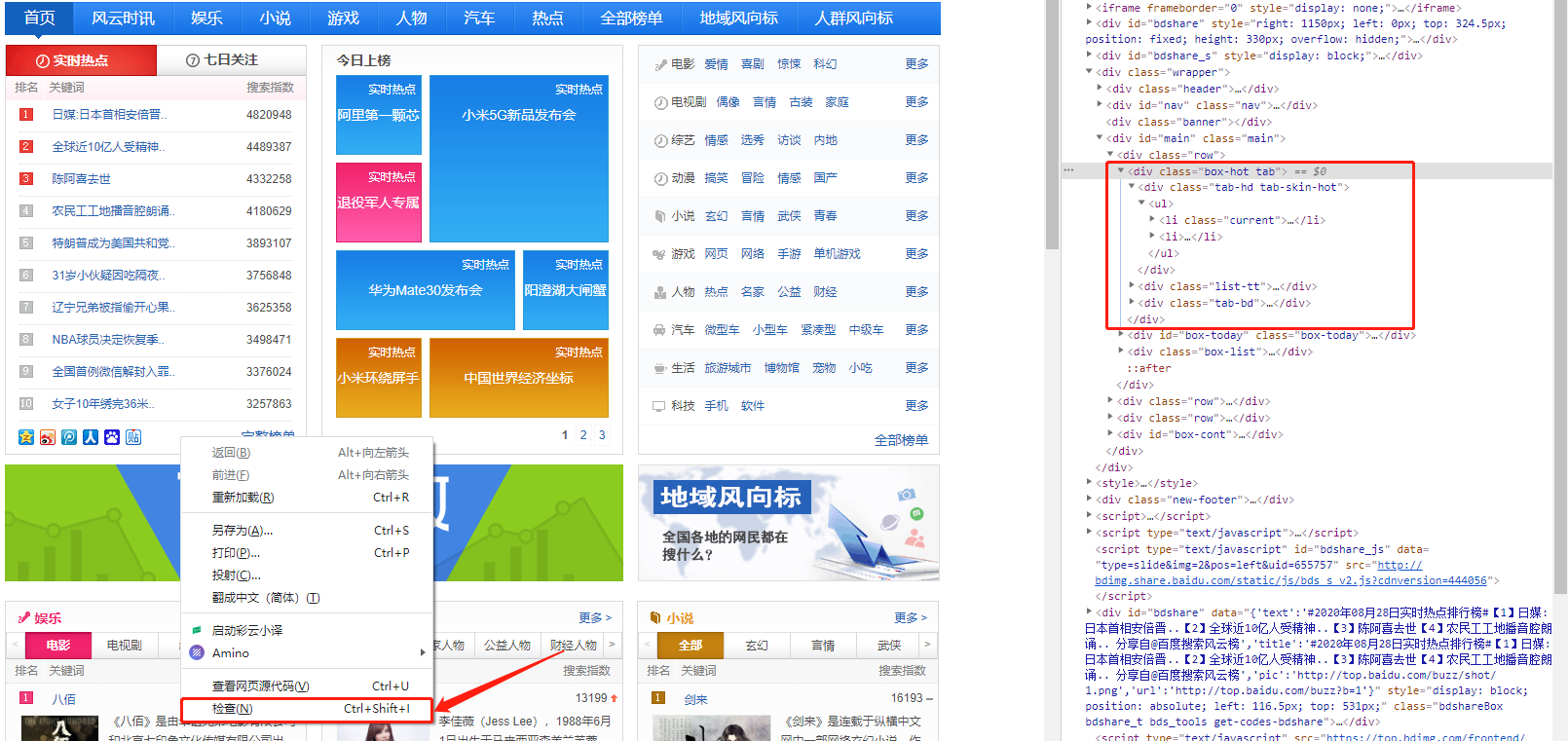This screenshot has width=1568, height=741.
Task: Click 更多 in the 电影 category row
Action: coord(916,64)
